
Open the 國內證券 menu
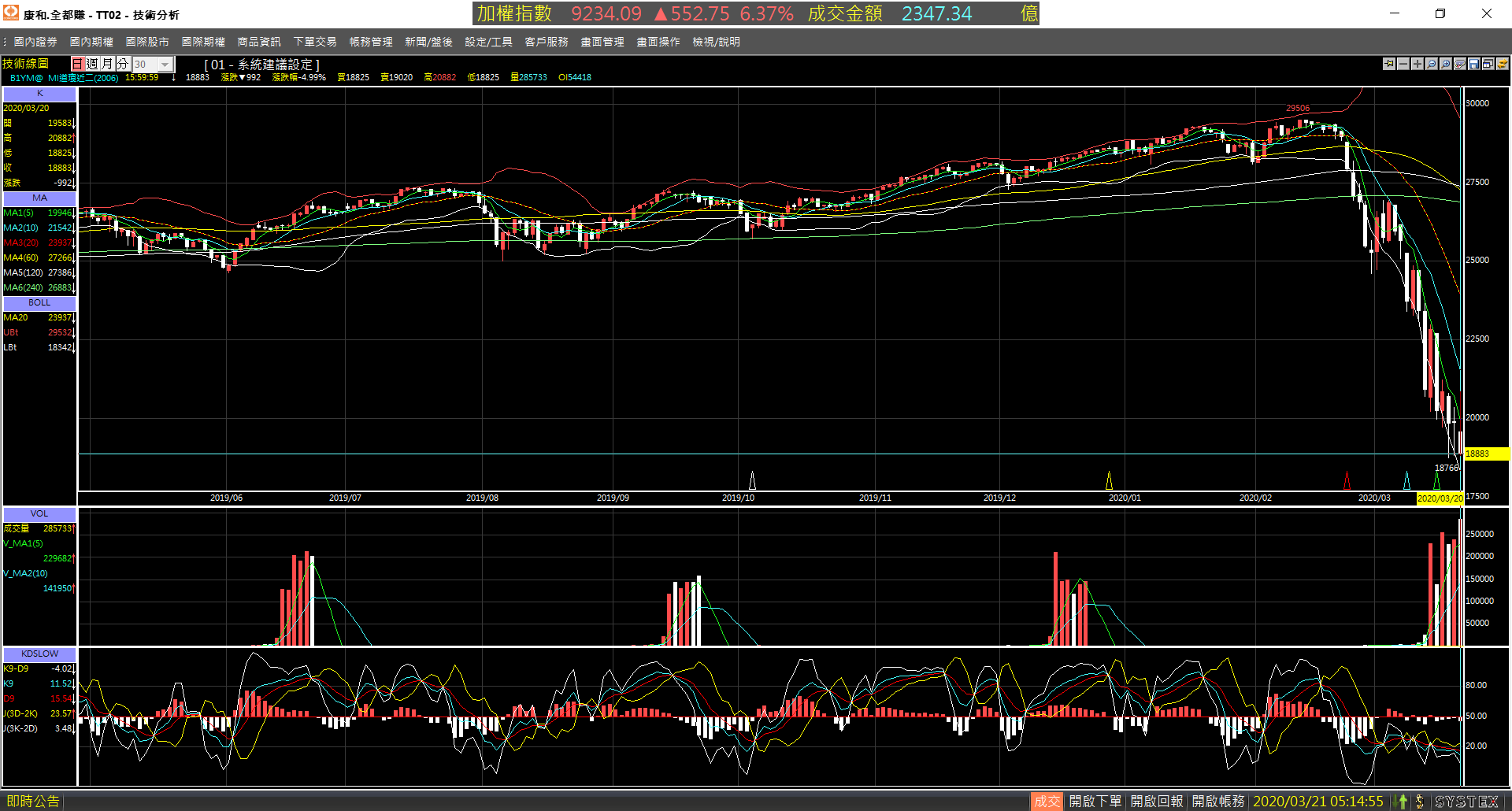pos(35,42)
